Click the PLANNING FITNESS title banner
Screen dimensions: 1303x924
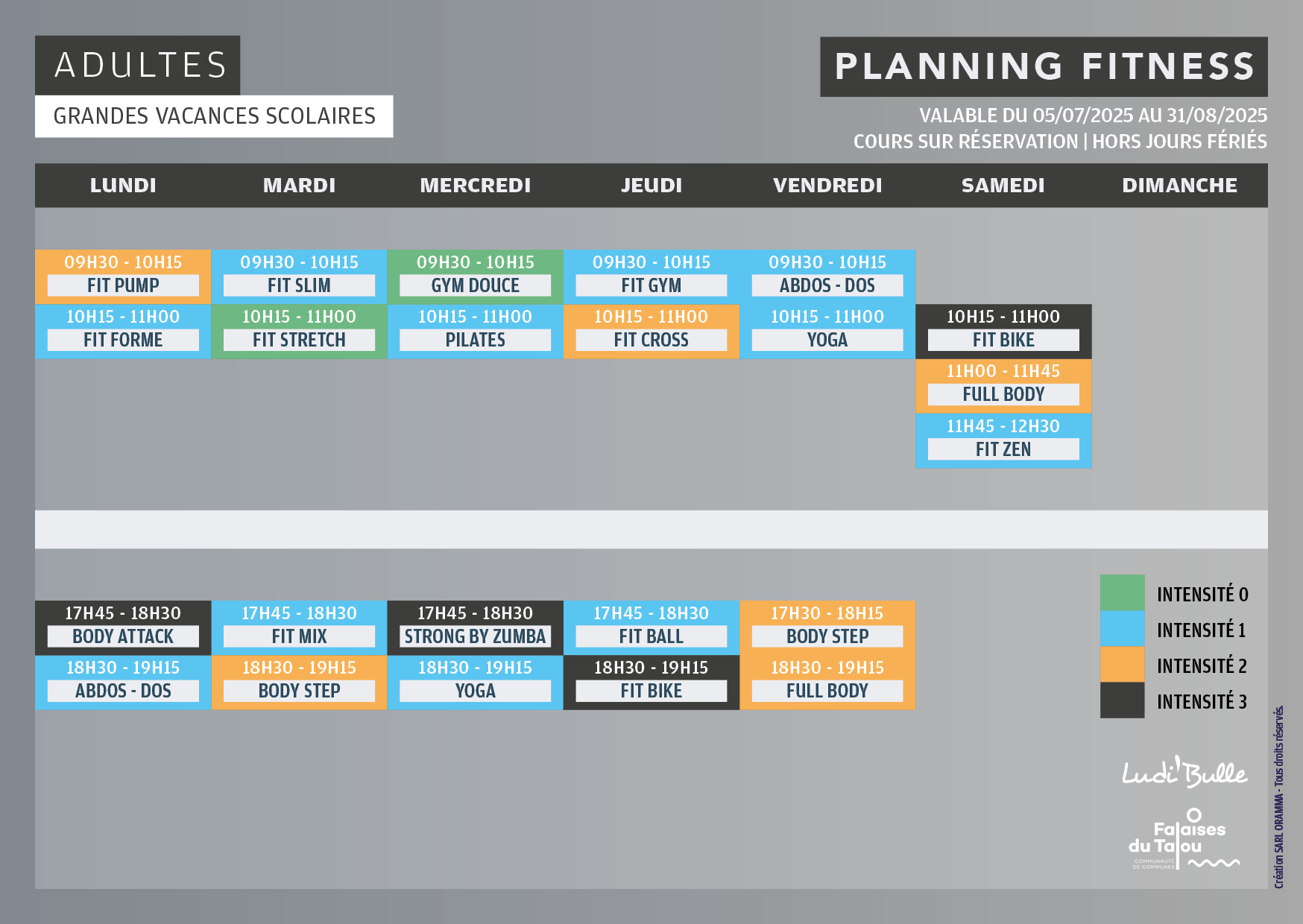coord(1044,66)
